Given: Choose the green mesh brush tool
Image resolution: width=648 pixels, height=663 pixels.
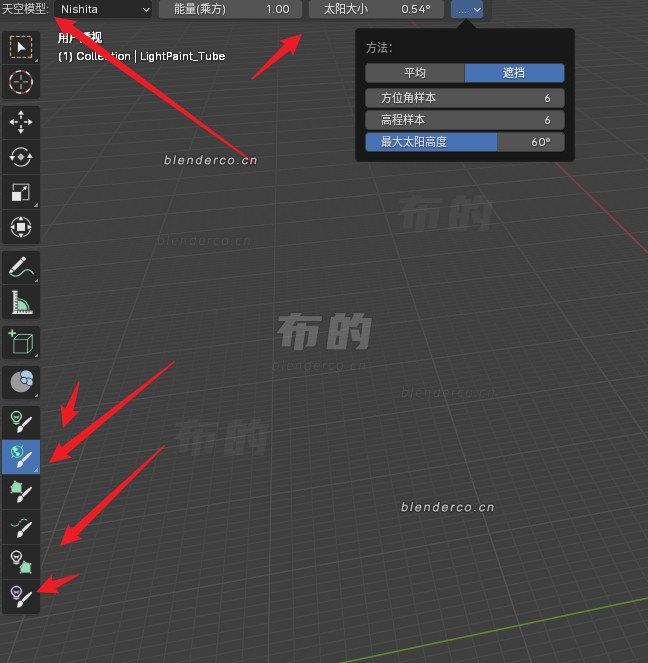Looking at the screenshot, I should (x=21, y=492).
